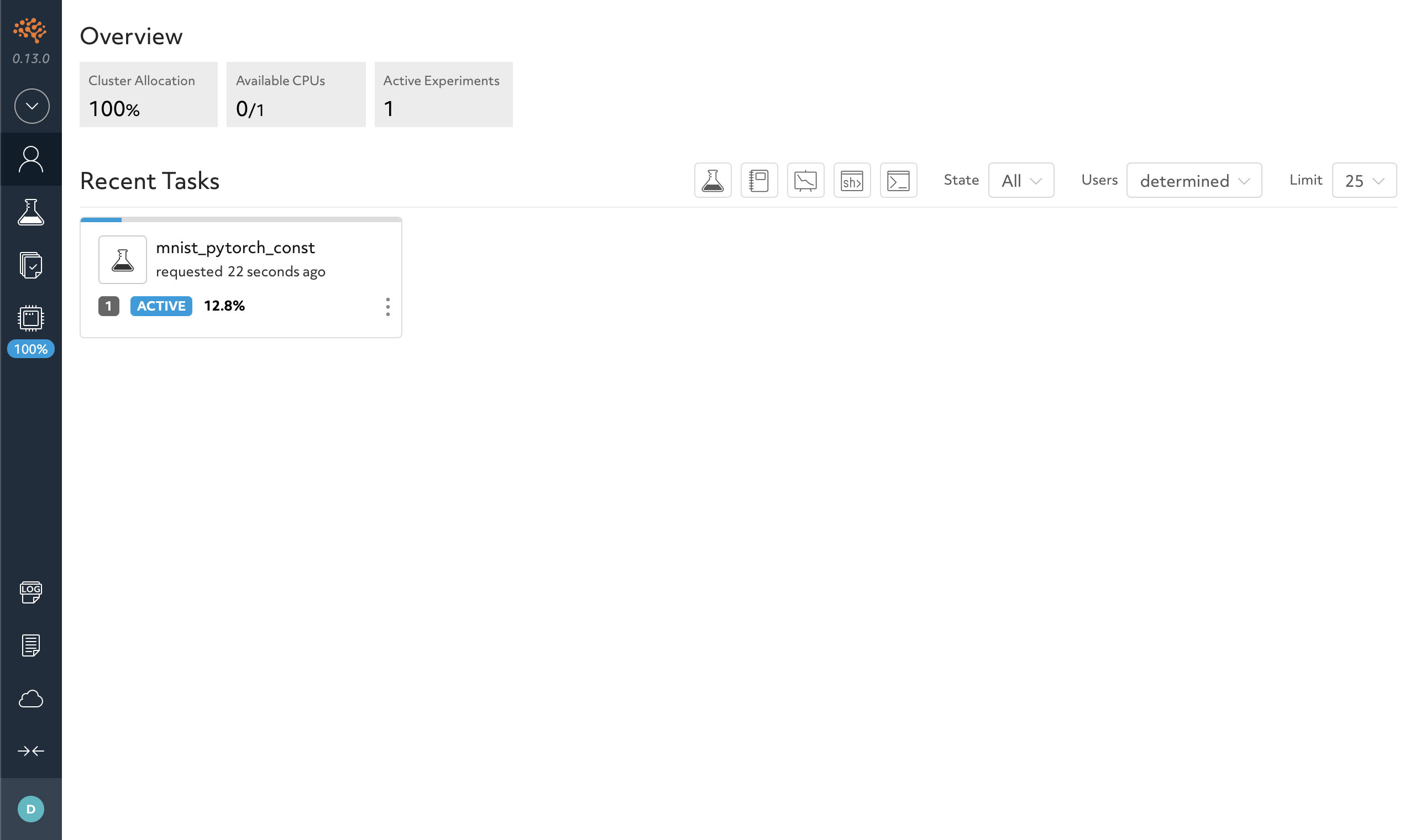1415x840 pixels.
Task: Click the task card progress bar
Action: [x=241, y=219]
